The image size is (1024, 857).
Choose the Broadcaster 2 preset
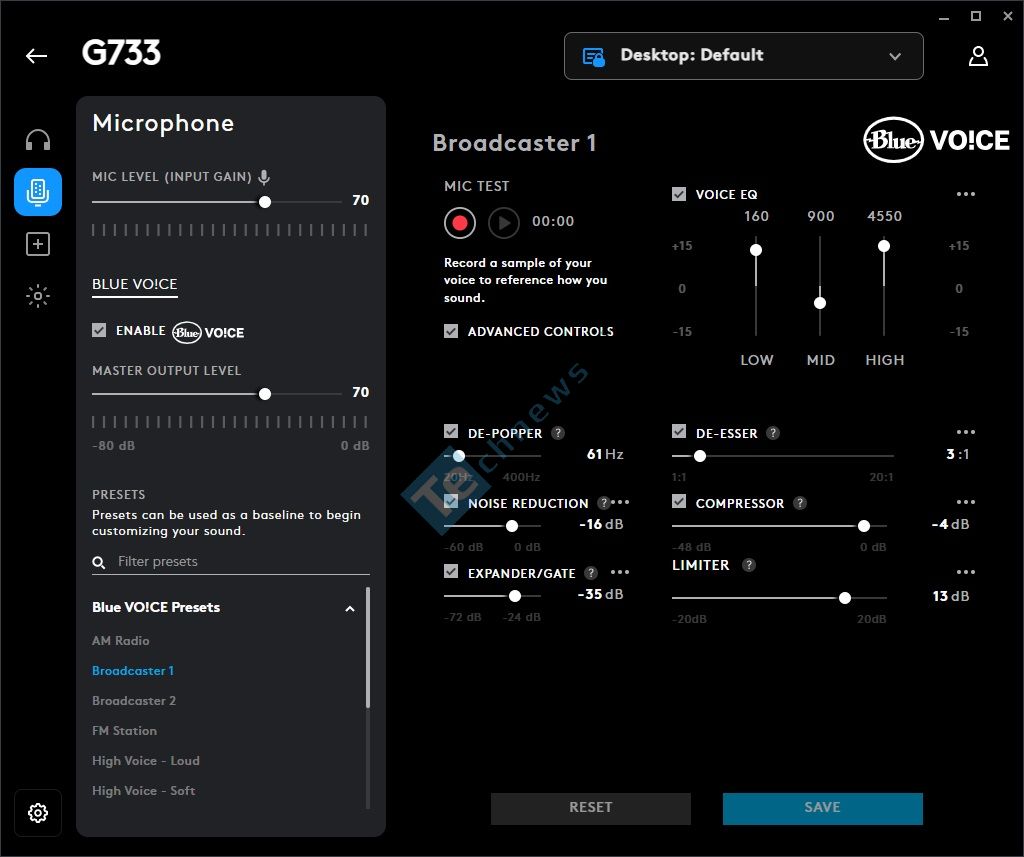tap(134, 701)
